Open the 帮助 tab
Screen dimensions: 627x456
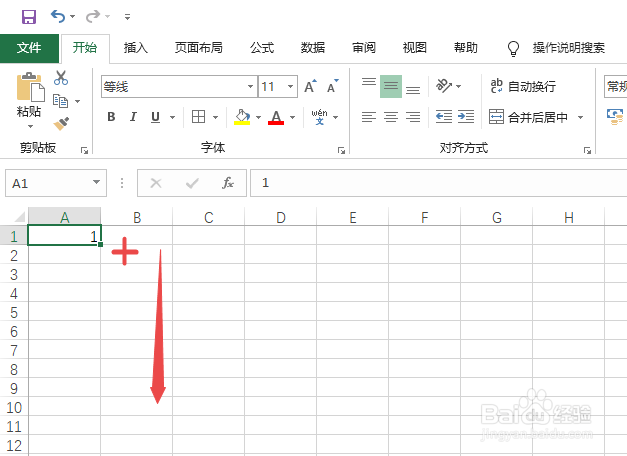pyautogui.click(x=466, y=48)
